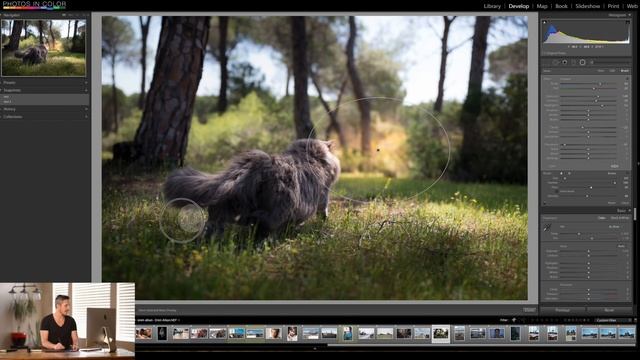This screenshot has width=640, height=360.
Task: Select the Adjustment Brush tool icon
Action: 592,62
